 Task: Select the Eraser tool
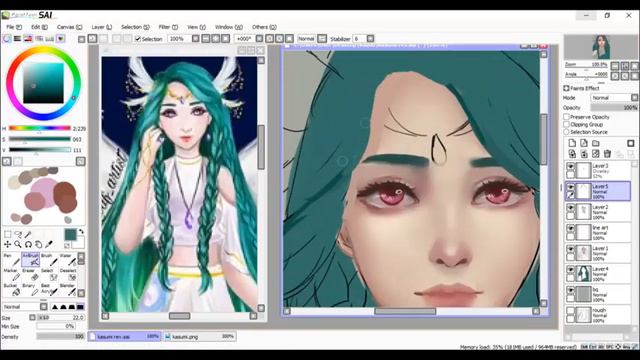pos(31,274)
